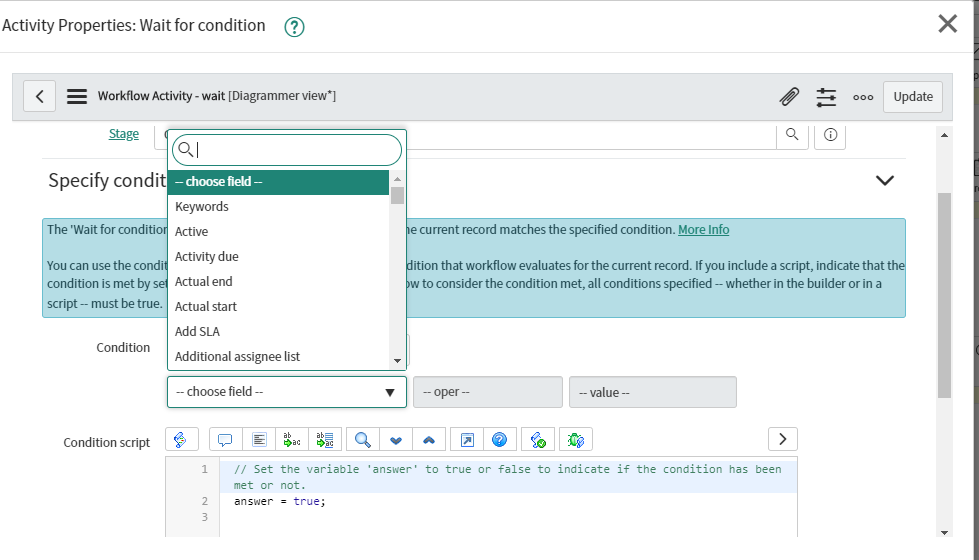Find next match down arrow
This screenshot has width=979, height=560.
pyautogui.click(x=396, y=440)
